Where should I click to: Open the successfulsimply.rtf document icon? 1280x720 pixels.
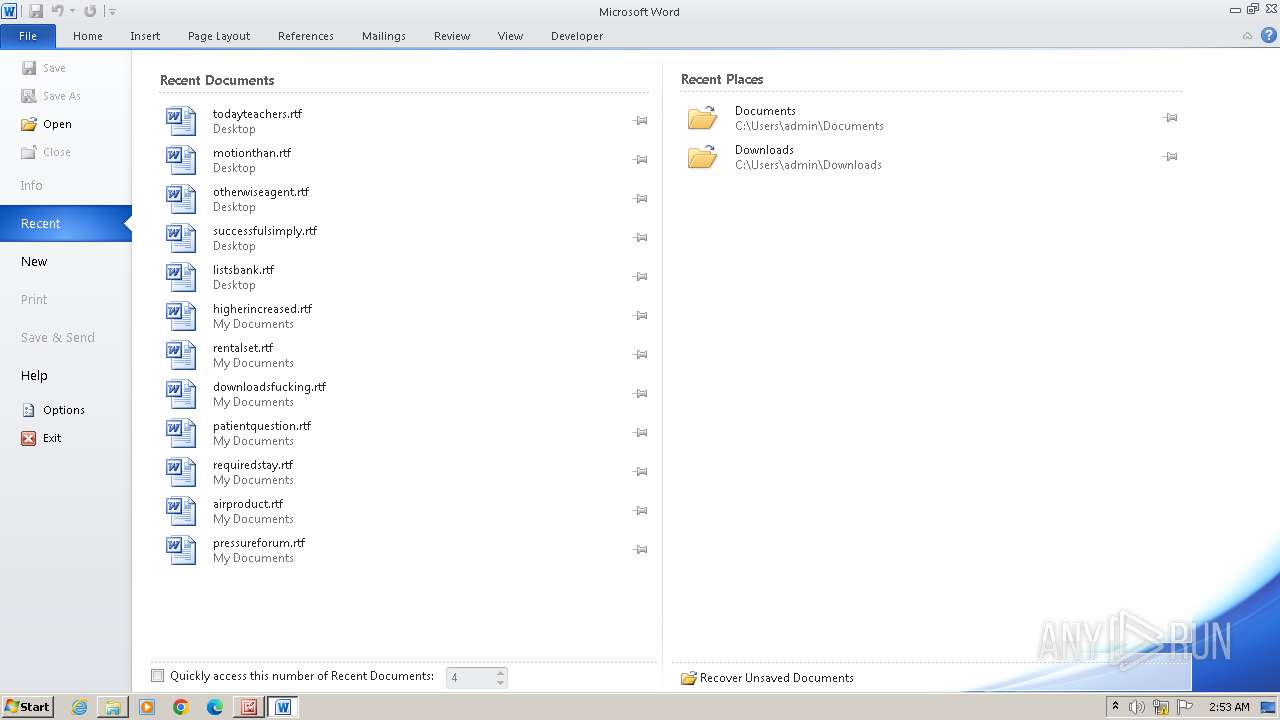(181, 238)
